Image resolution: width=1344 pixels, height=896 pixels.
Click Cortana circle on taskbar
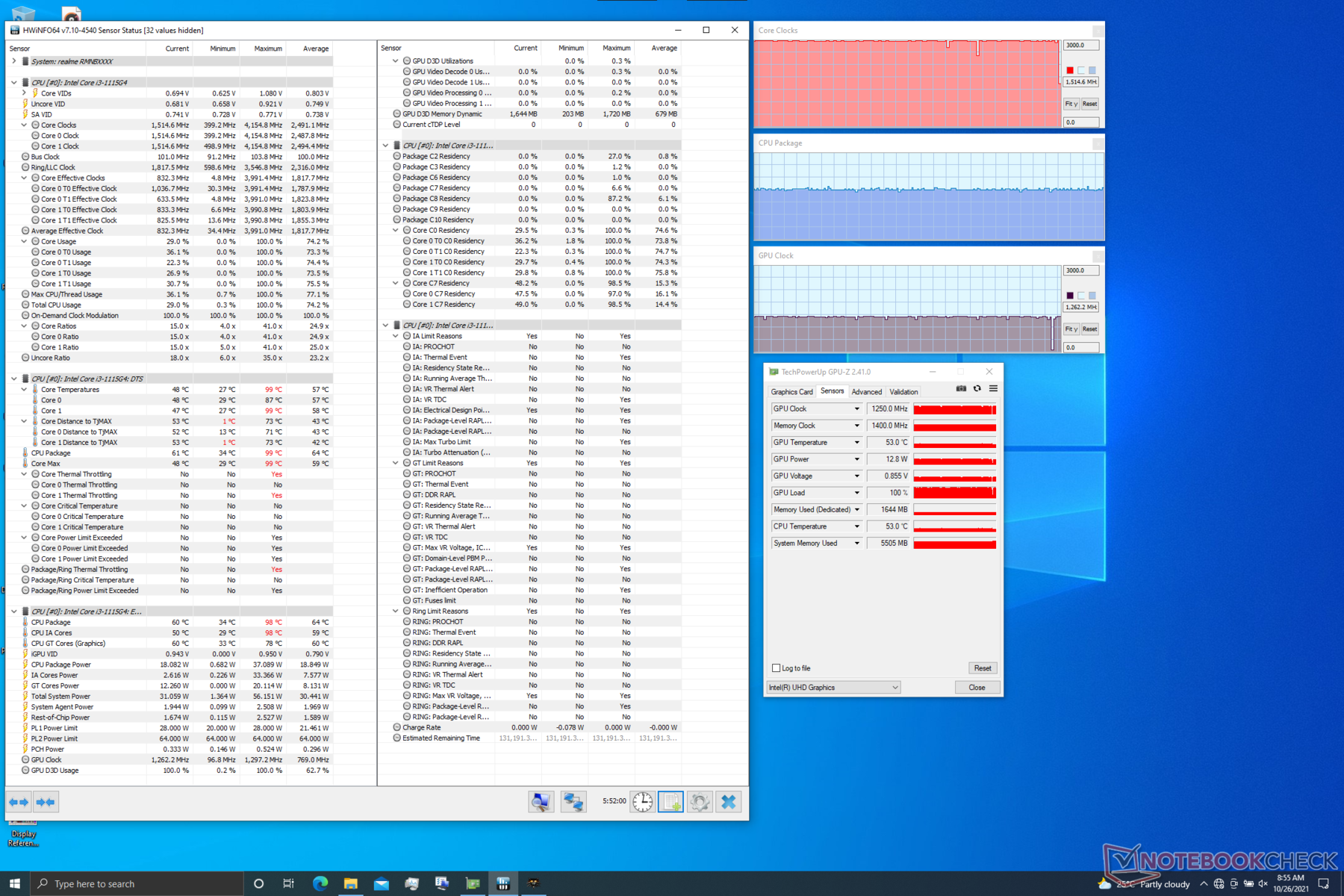tap(258, 883)
